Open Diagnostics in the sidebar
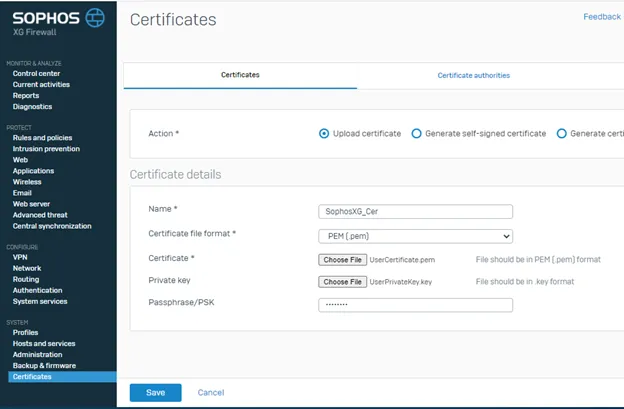This screenshot has width=624, height=409. click(x=32, y=106)
